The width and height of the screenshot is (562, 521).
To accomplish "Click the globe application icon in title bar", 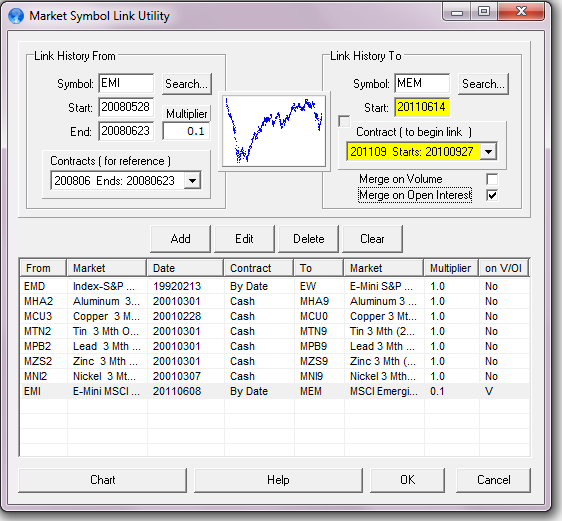I will tap(15, 16).
